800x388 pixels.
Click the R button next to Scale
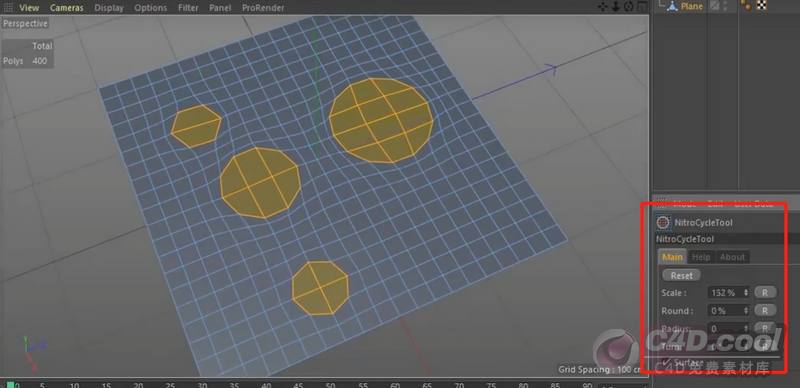coord(765,293)
